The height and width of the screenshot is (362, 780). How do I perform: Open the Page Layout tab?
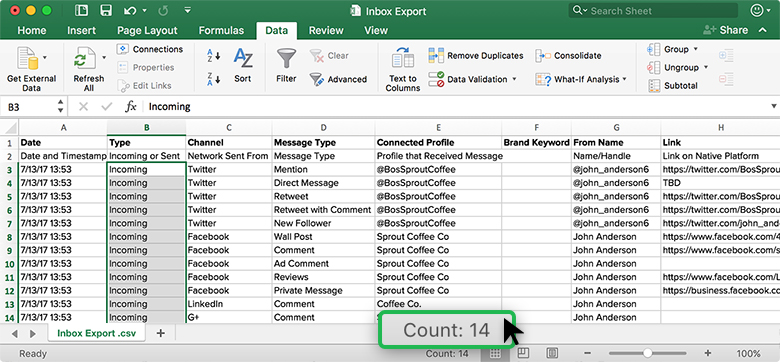pos(147,30)
